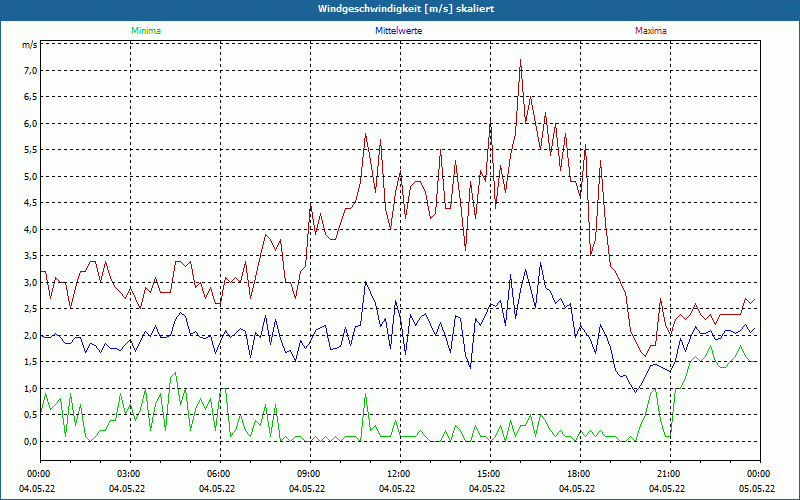Viewport: 800px width, 500px height.
Task: Click the 3,0 y-axis value
Action: click(30, 283)
